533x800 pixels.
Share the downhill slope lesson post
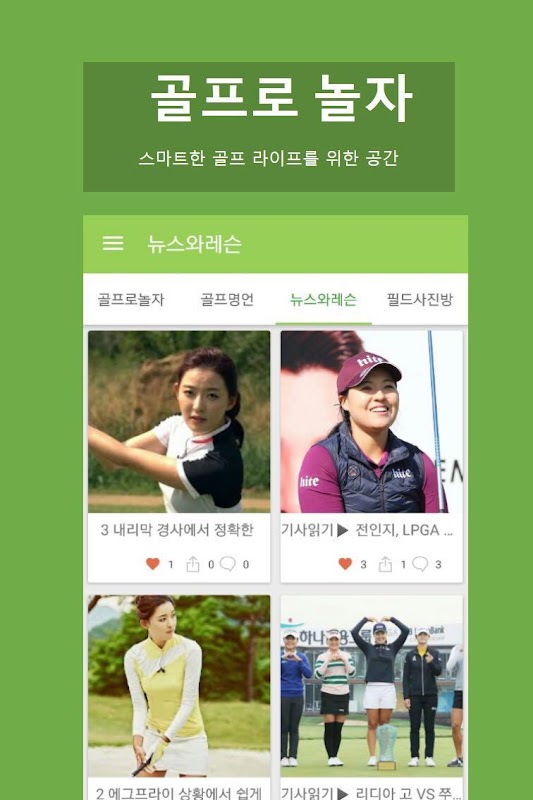(193, 564)
